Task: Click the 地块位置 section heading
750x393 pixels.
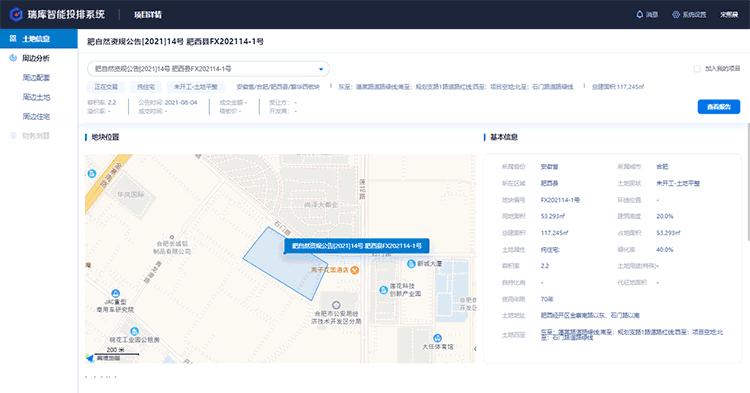Action: point(105,137)
